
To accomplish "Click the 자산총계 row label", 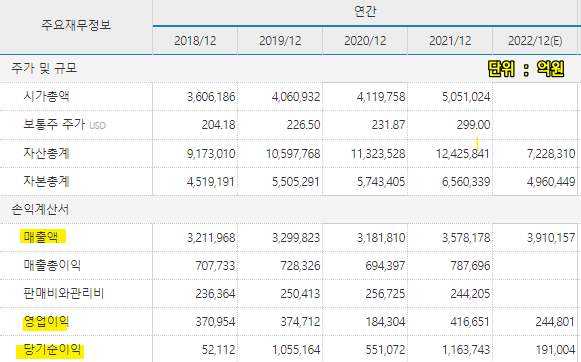I will pos(46,153).
